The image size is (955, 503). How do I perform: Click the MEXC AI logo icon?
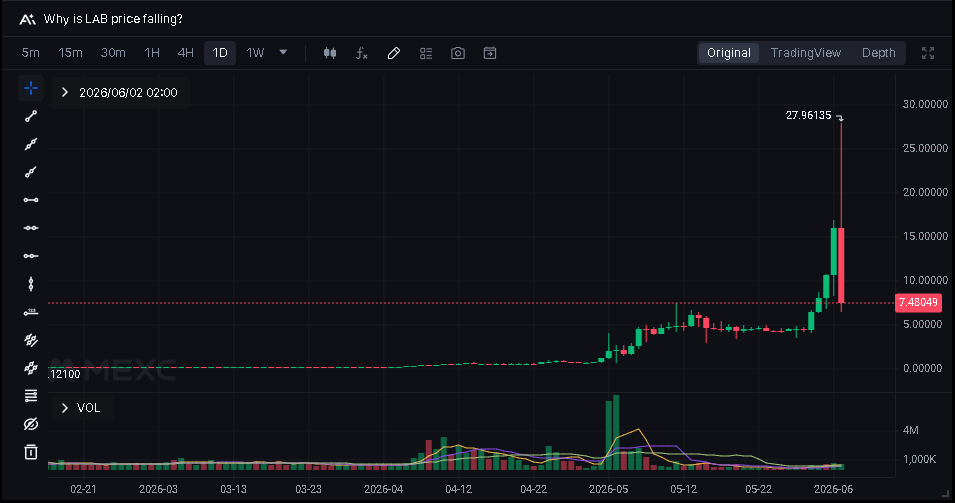point(27,19)
